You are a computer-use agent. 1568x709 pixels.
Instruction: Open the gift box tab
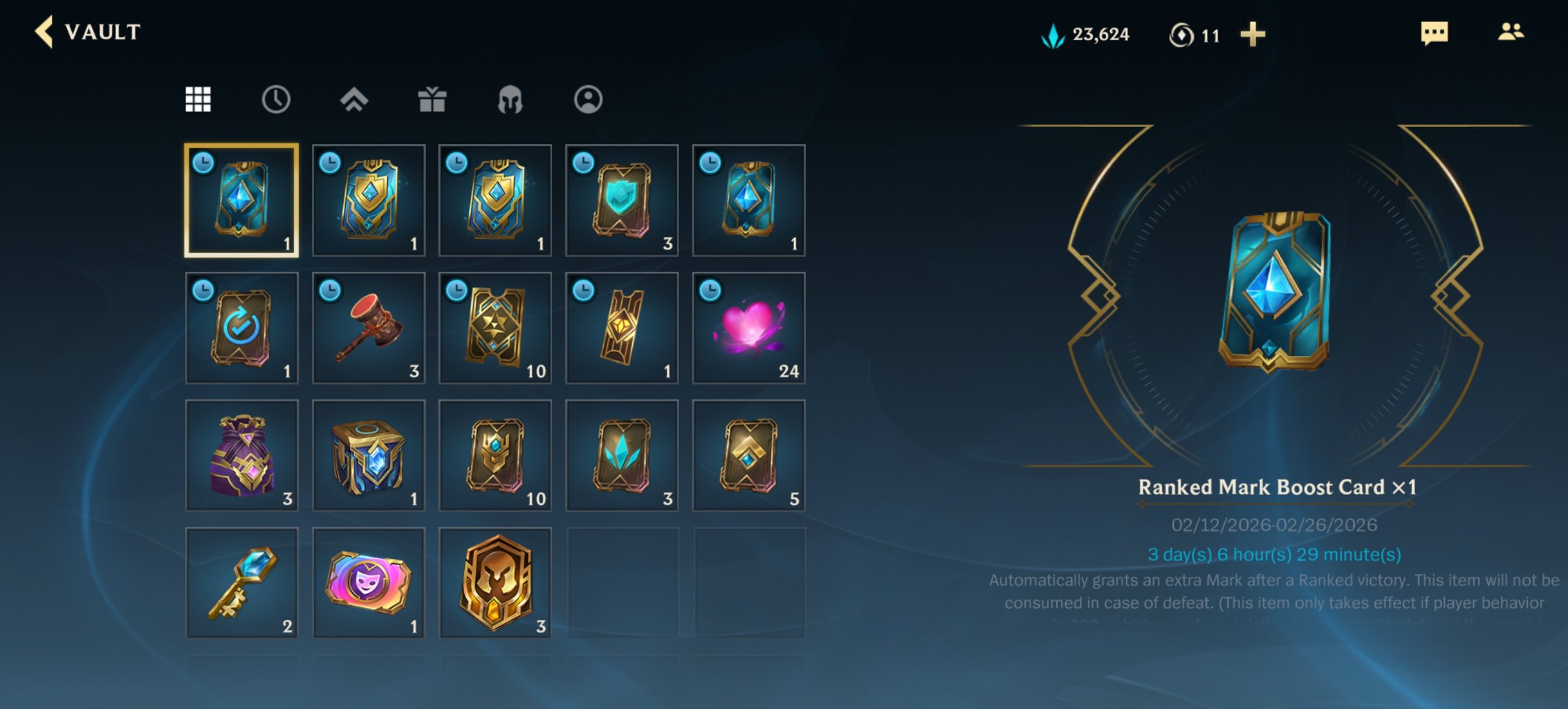[432, 99]
